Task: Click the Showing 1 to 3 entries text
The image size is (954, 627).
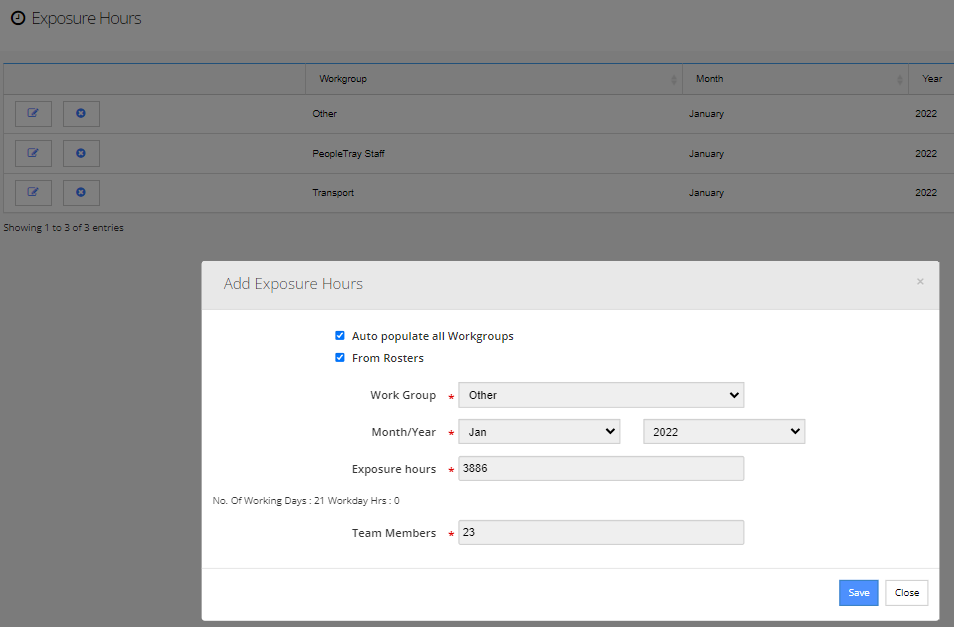Action: point(63,227)
